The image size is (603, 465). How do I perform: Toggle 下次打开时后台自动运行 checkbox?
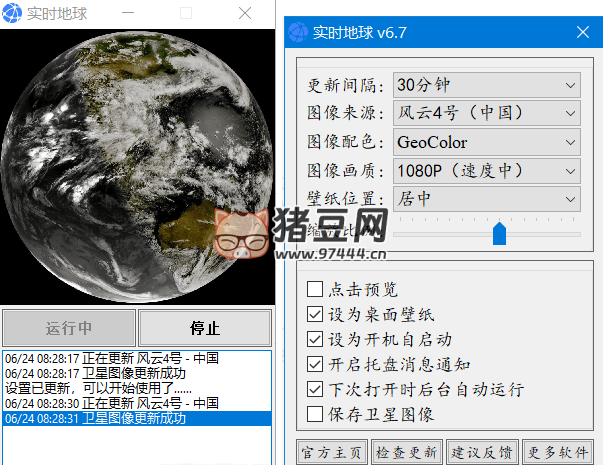(x=315, y=389)
